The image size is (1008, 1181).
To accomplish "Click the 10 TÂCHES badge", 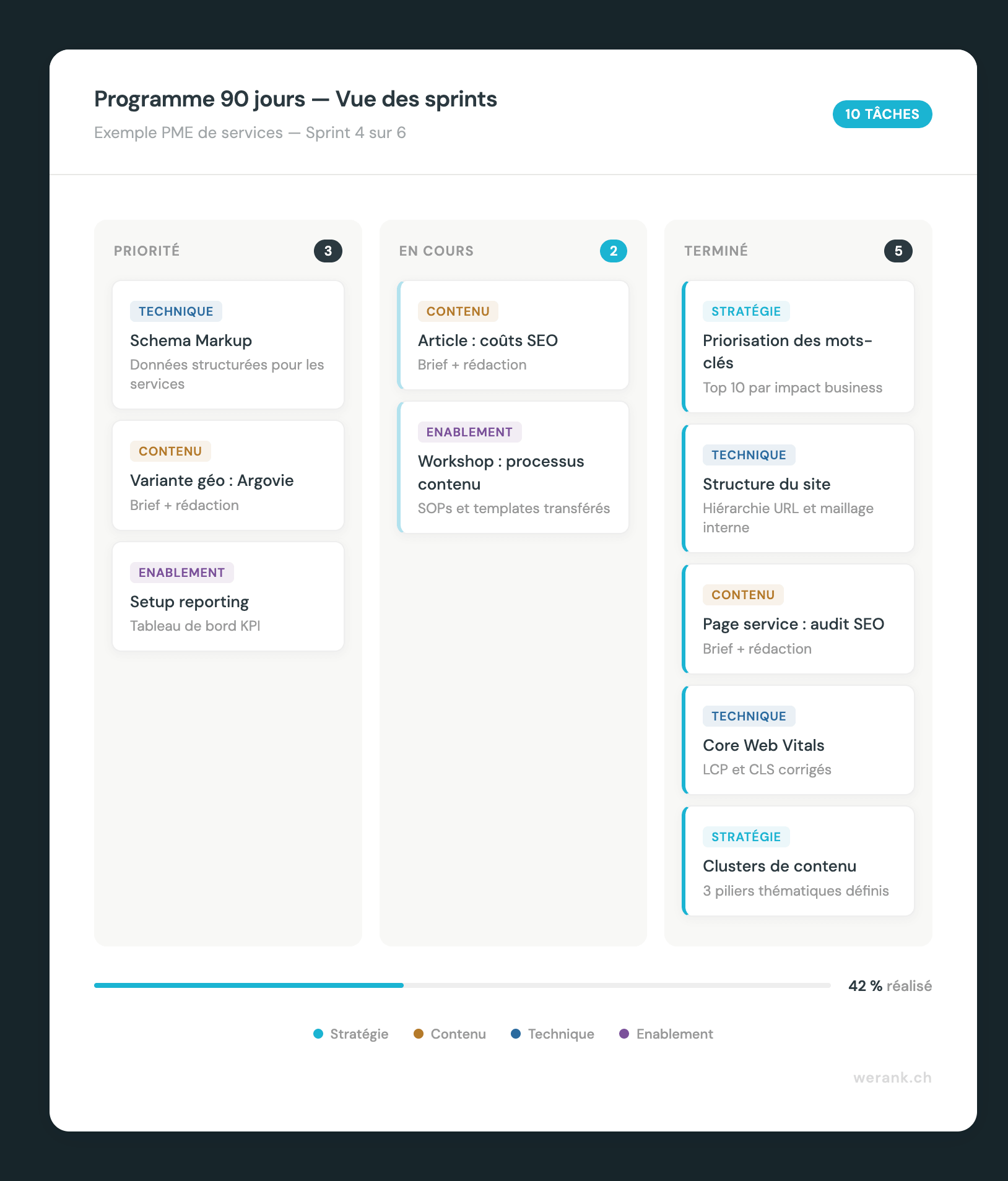I will point(882,114).
